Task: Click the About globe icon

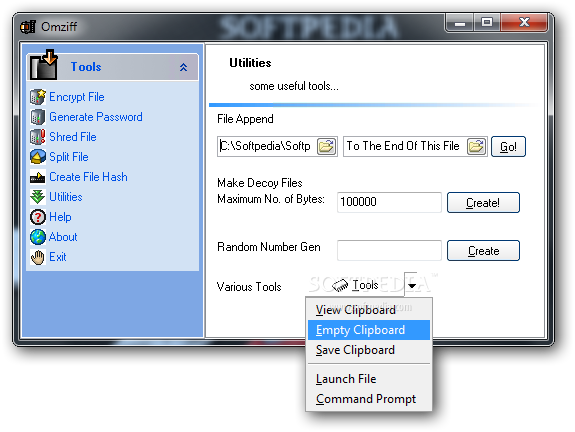Action: (x=37, y=237)
